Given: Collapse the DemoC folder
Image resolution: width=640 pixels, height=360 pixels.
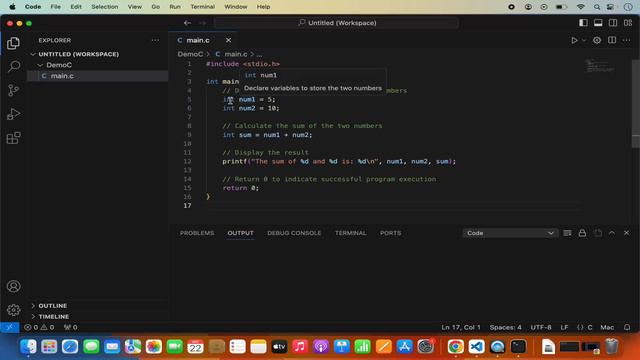Looking at the screenshot, I should 98,65.
